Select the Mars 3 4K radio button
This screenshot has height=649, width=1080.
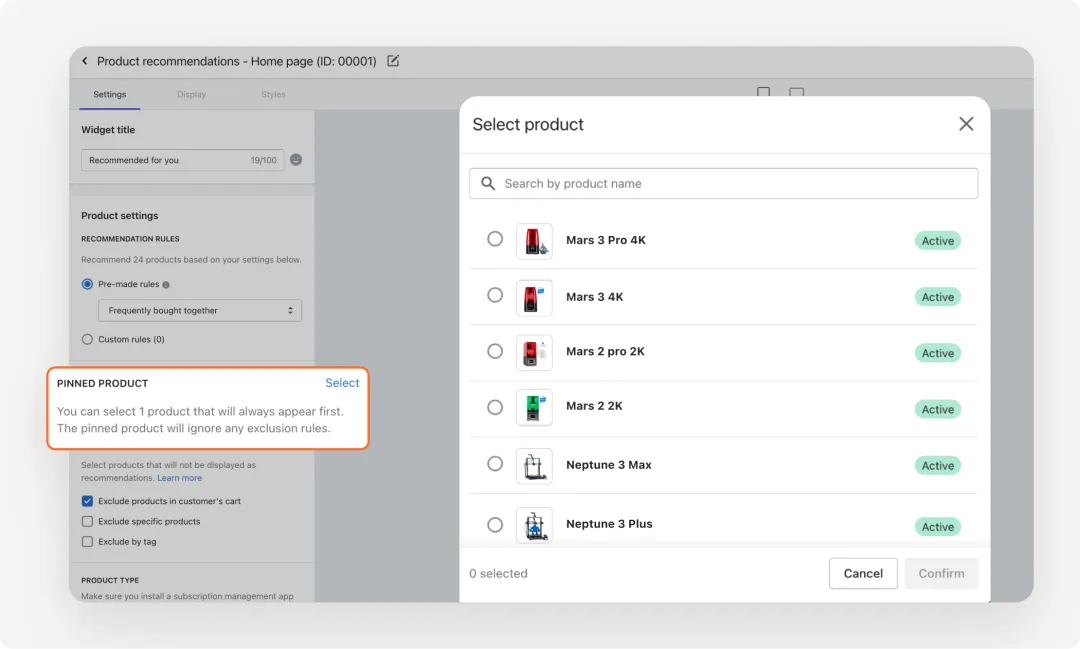pyautogui.click(x=495, y=296)
